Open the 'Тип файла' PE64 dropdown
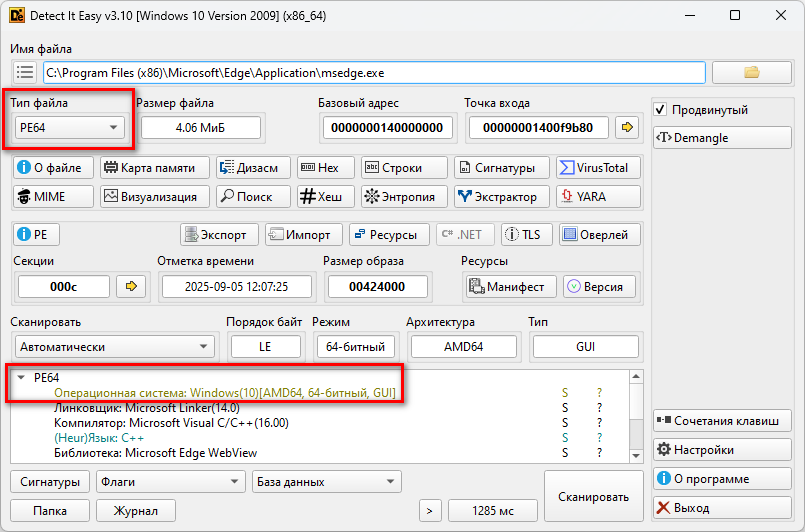 [x=70, y=127]
